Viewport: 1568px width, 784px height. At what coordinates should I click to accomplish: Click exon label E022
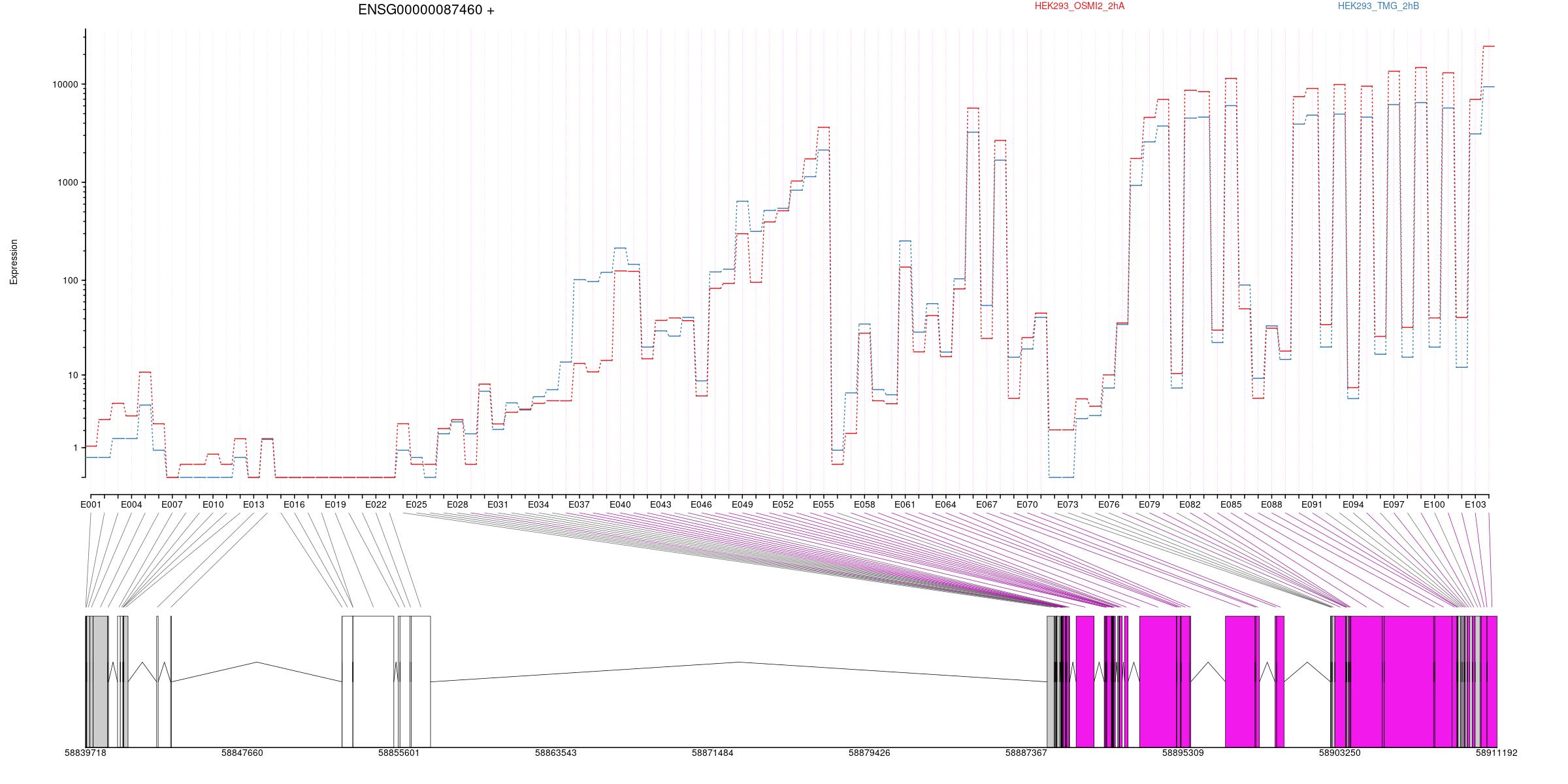[376, 505]
